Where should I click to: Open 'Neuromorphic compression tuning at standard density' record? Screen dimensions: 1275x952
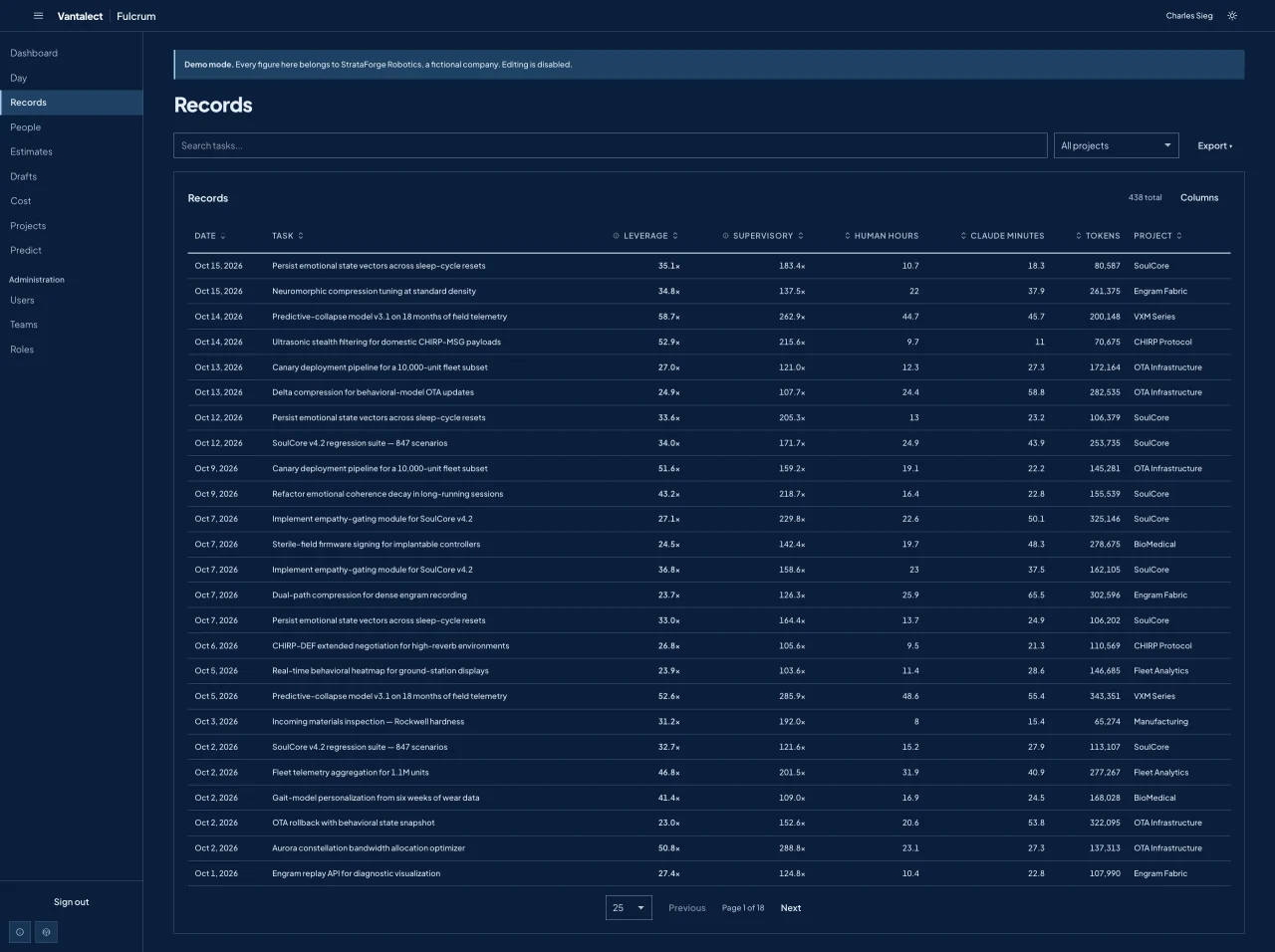pyautogui.click(x=709, y=292)
